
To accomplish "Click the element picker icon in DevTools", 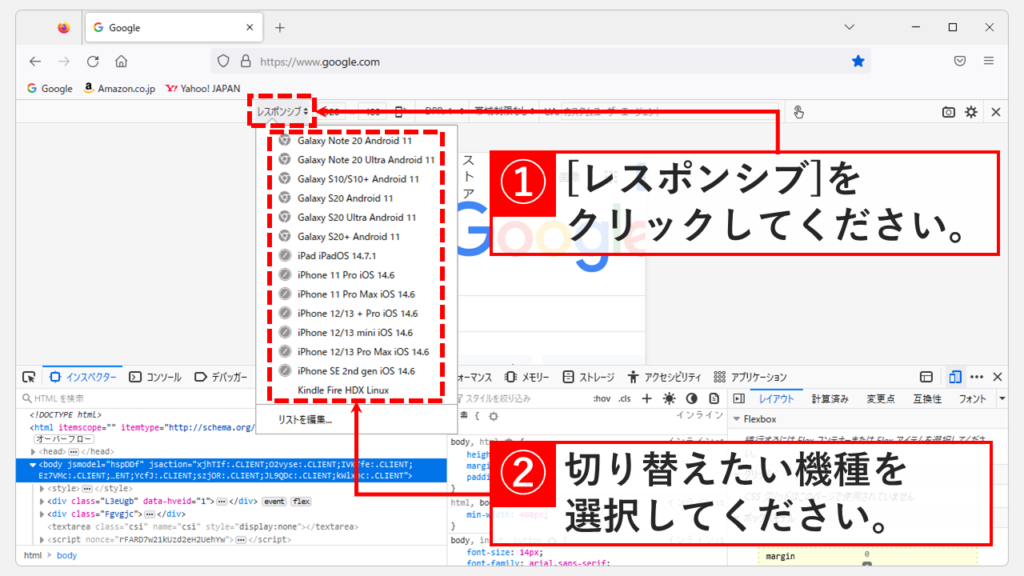I will pos(29,377).
